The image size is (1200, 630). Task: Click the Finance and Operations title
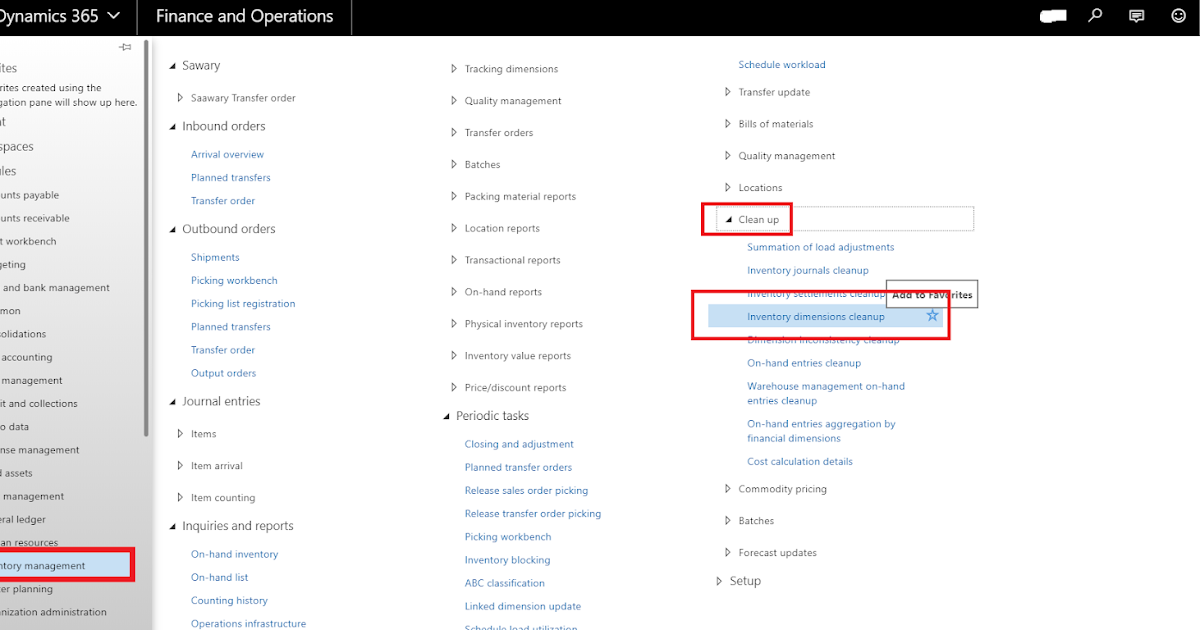click(x=243, y=16)
